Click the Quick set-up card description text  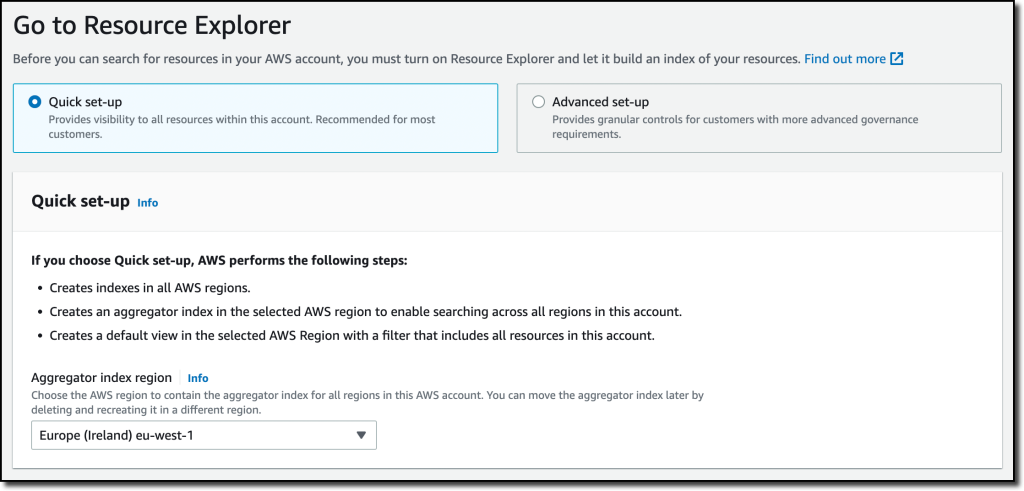click(242, 127)
